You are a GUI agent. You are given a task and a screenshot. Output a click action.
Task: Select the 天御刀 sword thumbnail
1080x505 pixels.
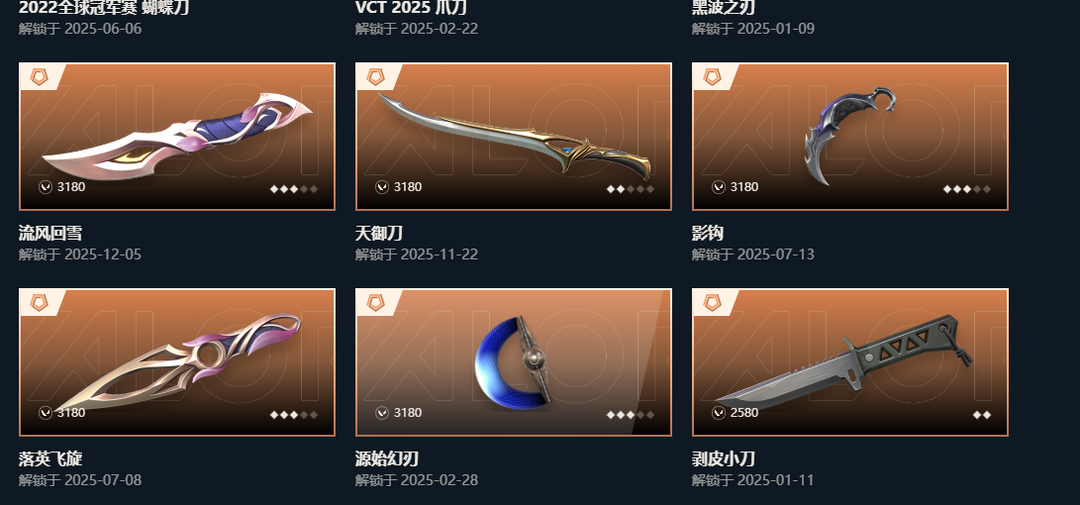coord(514,136)
